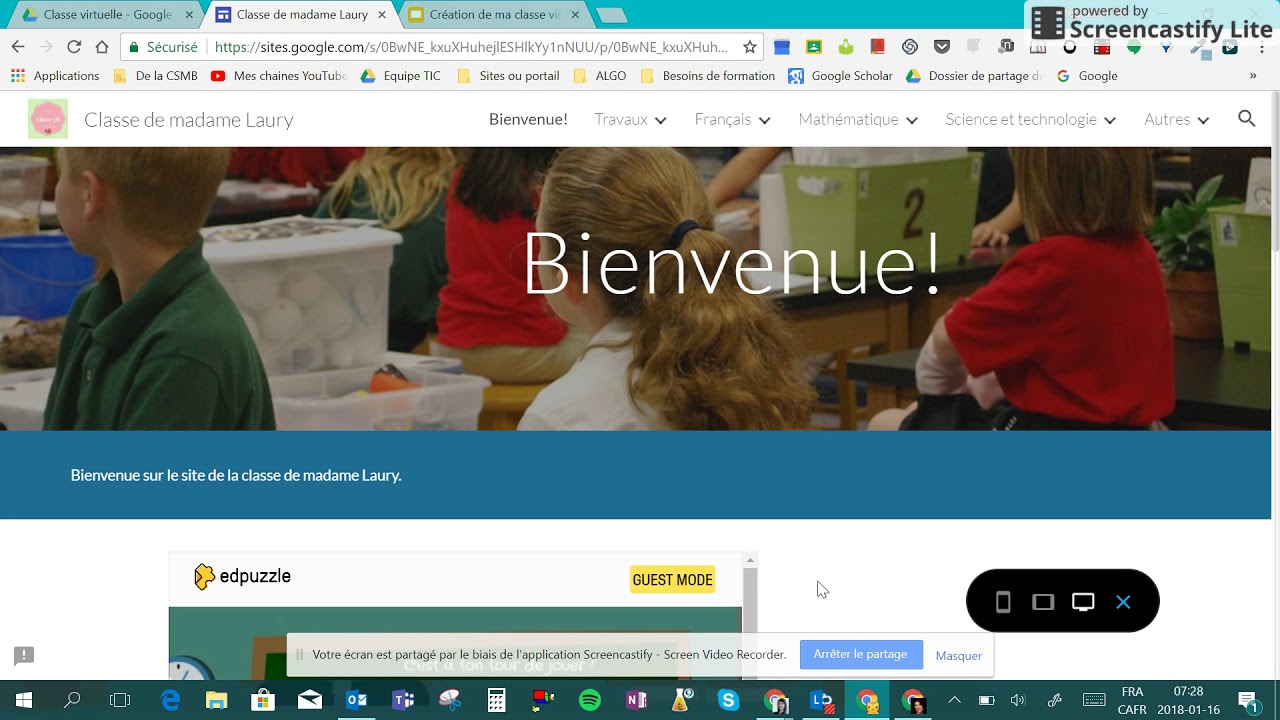Select the large screen preview icon
Image resolution: width=1280 pixels, height=720 pixels.
click(x=1083, y=602)
